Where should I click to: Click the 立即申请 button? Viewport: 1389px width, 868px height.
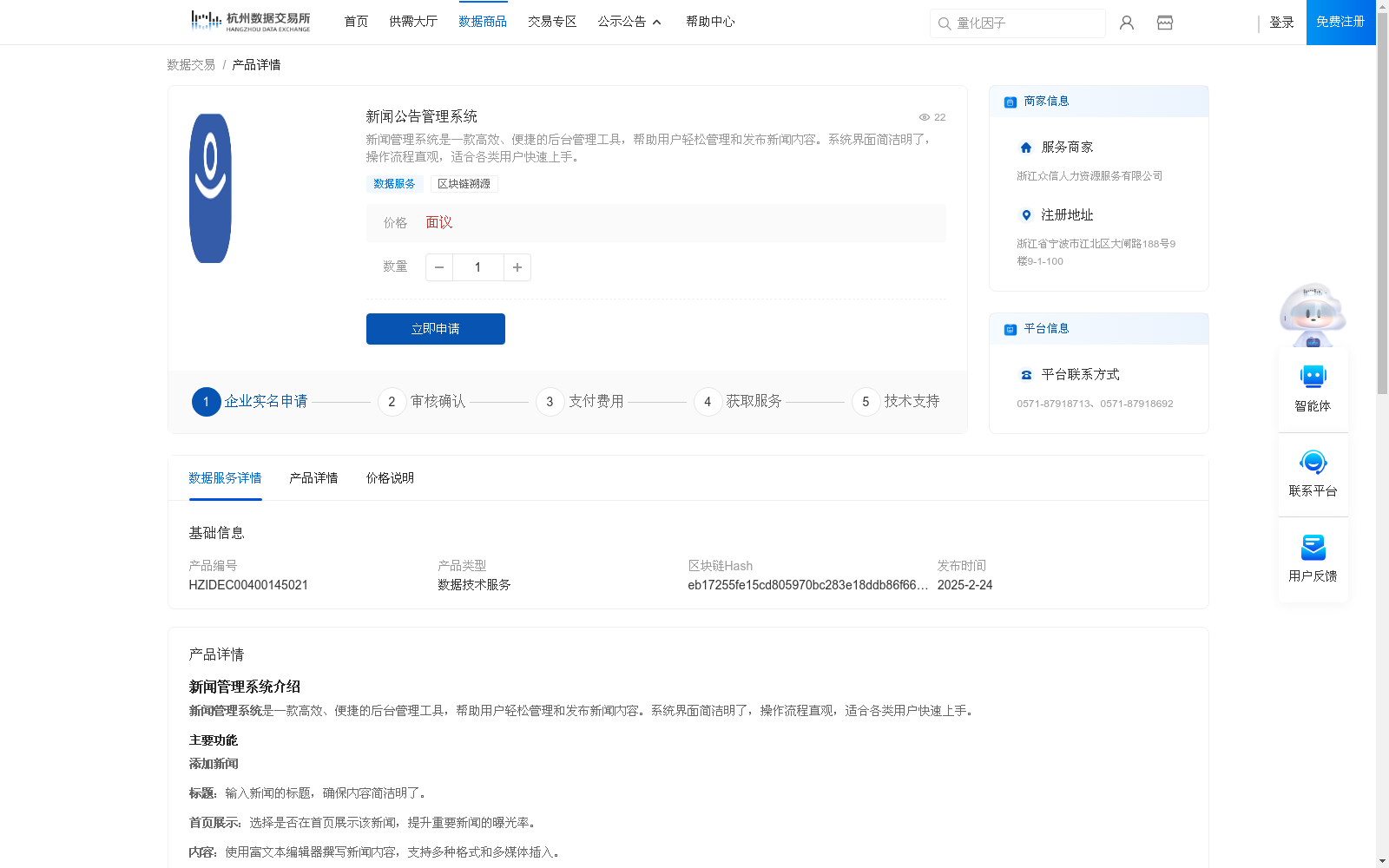(436, 329)
